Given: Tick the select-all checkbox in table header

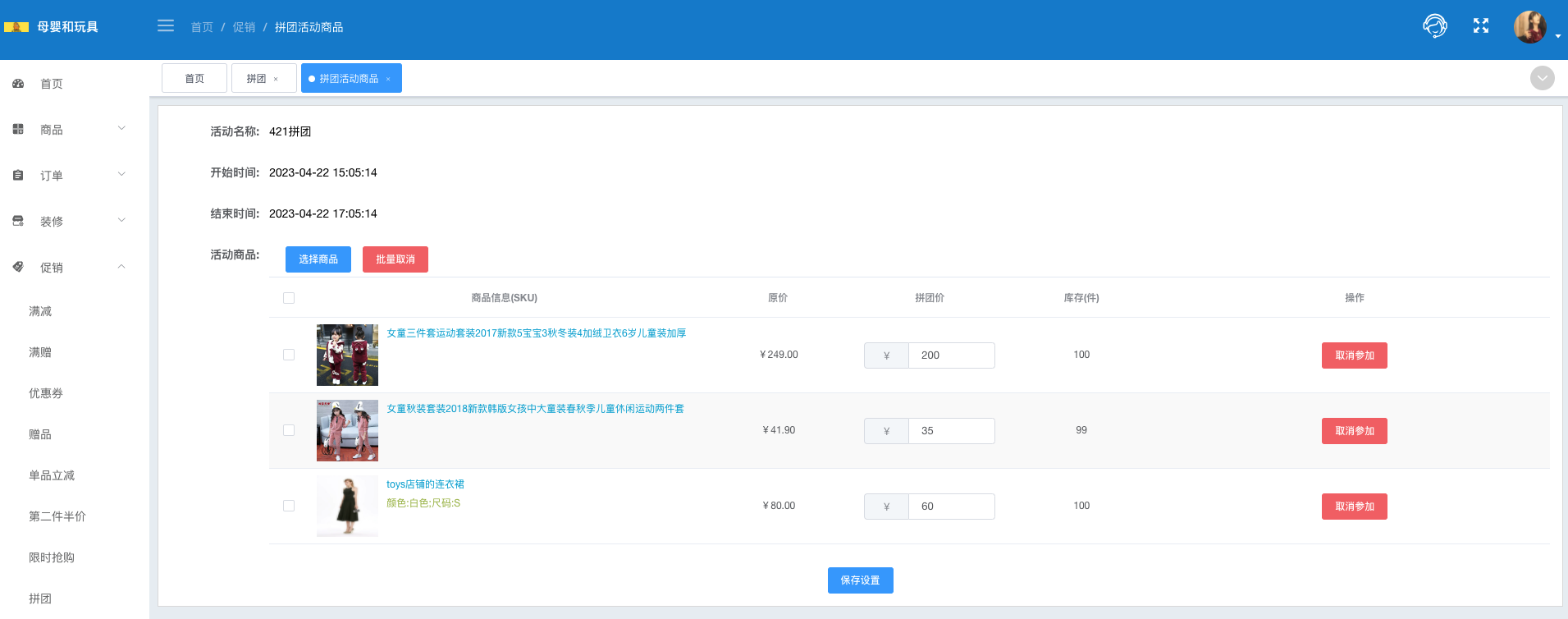Looking at the screenshot, I should click(x=289, y=298).
